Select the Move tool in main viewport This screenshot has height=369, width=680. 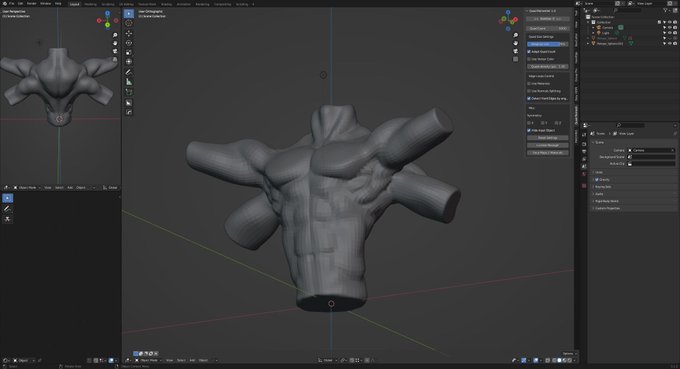(129, 33)
